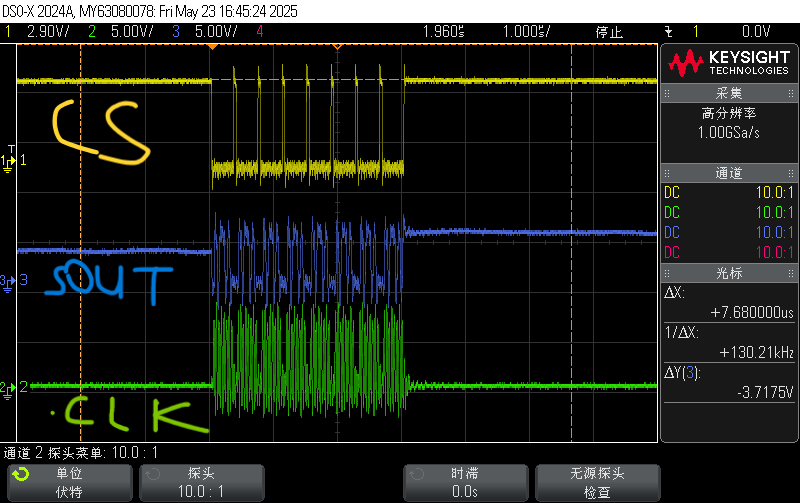Click the trigger edge slope icon in status bar
The image size is (800, 503).
(669, 32)
